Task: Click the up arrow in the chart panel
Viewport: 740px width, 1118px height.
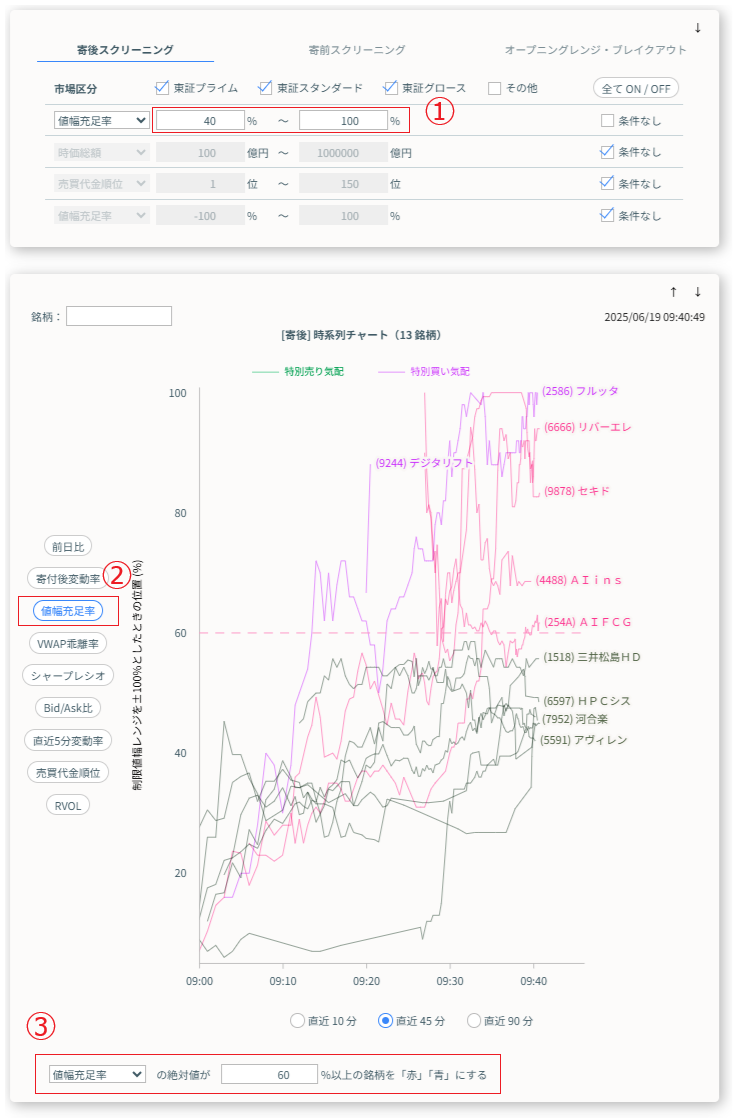Action: tap(674, 291)
